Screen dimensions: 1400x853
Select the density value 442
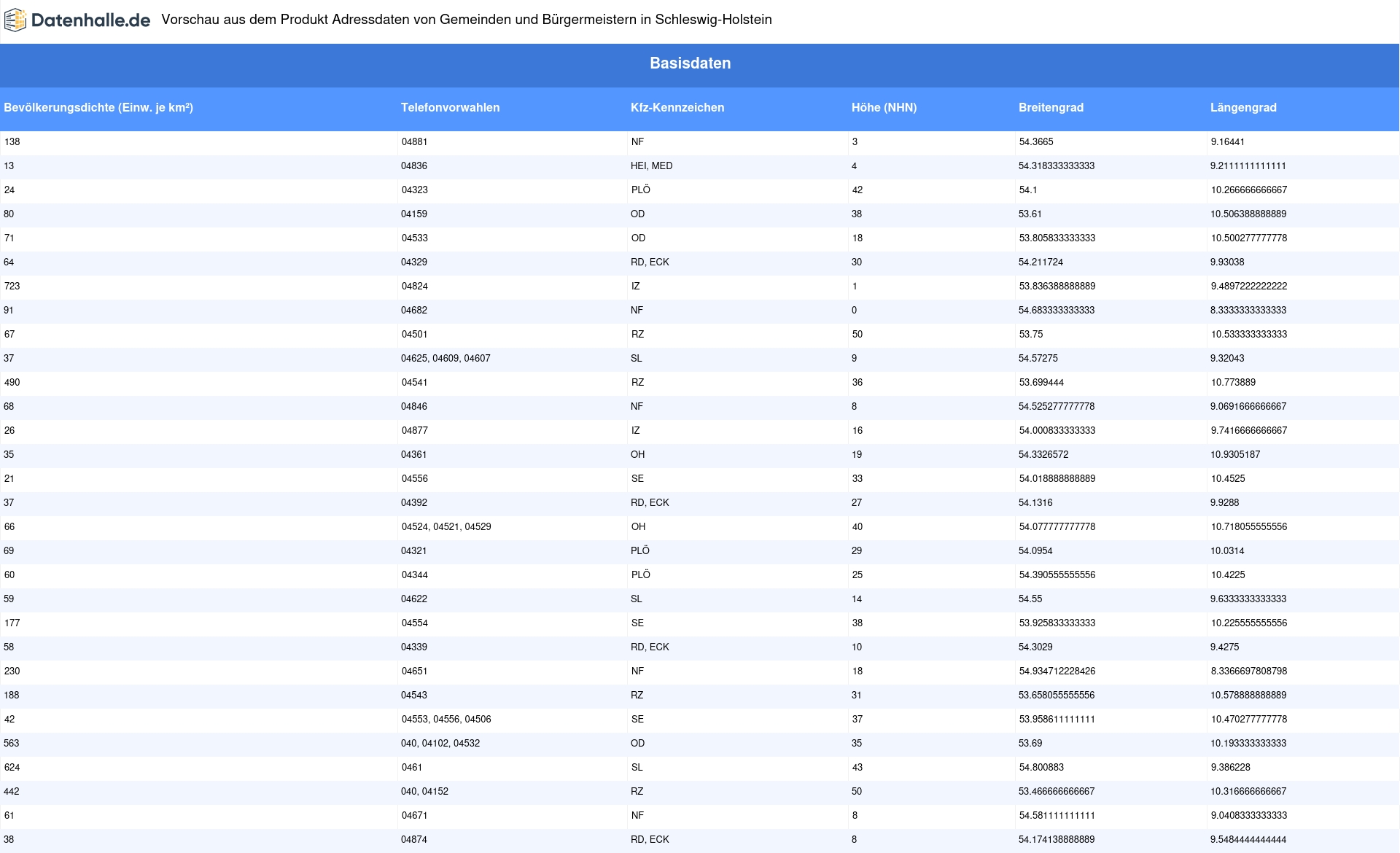click(x=12, y=792)
